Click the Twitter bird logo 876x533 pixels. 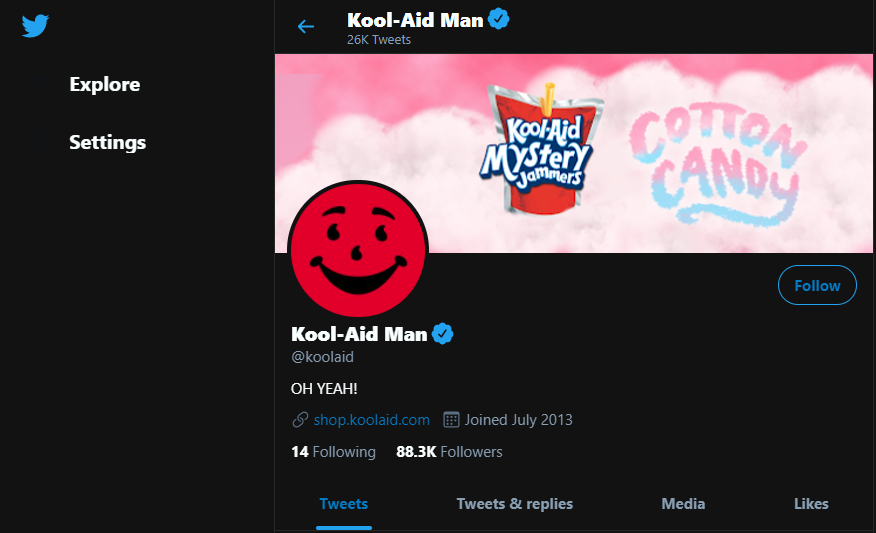[x=36, y=25]
